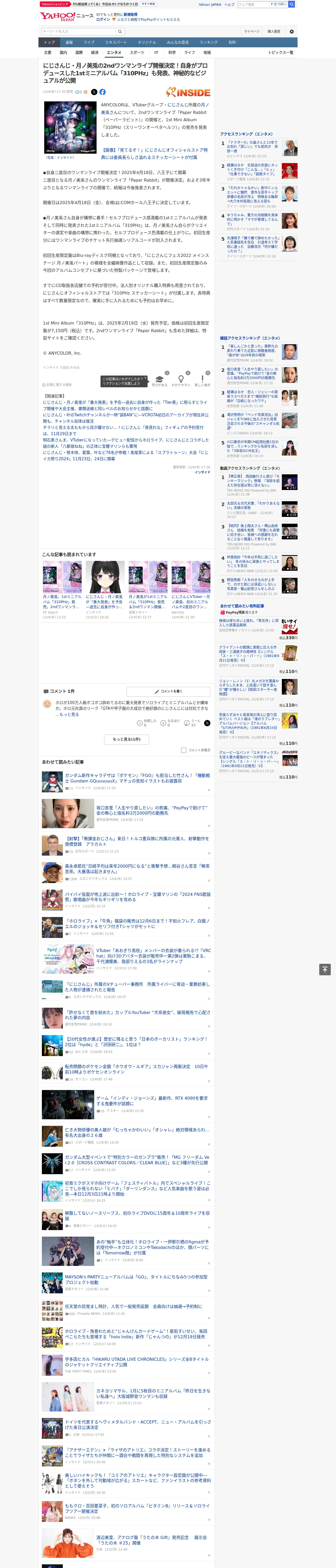Open なつづい dropdown in top search bar
336x1568 pixels.
279,4
